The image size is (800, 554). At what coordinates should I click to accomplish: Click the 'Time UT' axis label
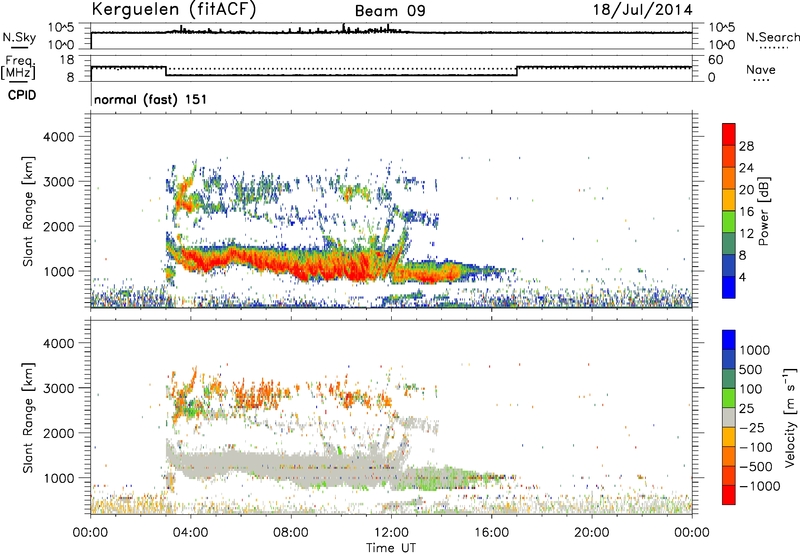(391, 548)
